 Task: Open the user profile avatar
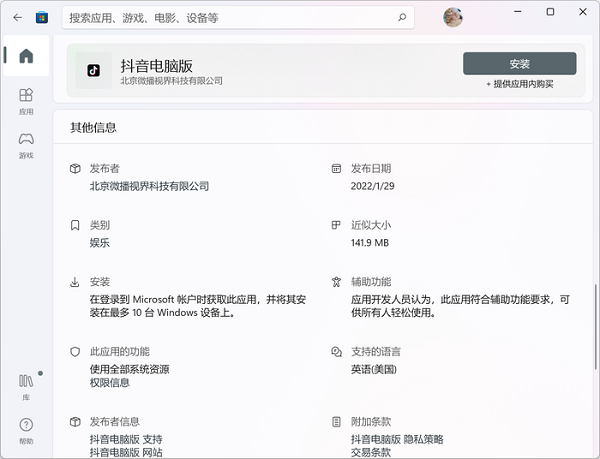(453, 17)
